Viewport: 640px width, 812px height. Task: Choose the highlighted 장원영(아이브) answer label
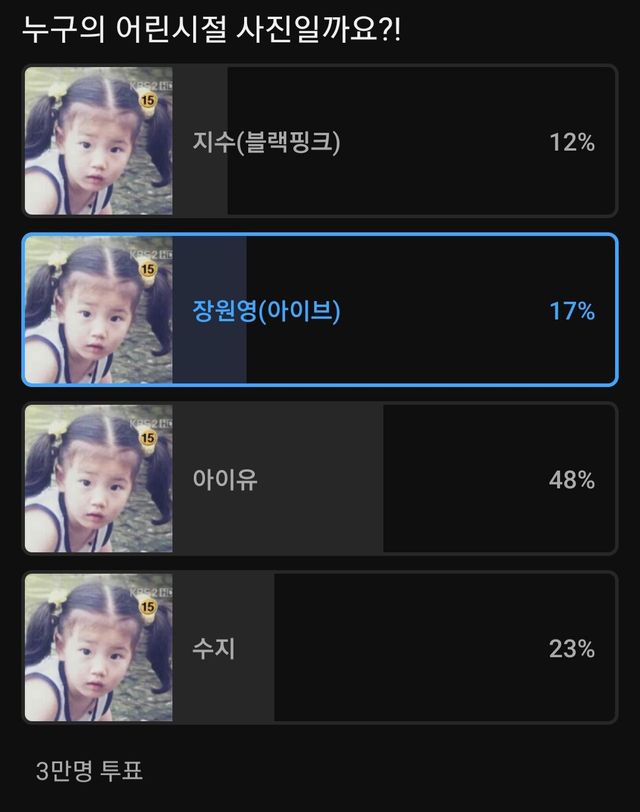click(266, 311)
